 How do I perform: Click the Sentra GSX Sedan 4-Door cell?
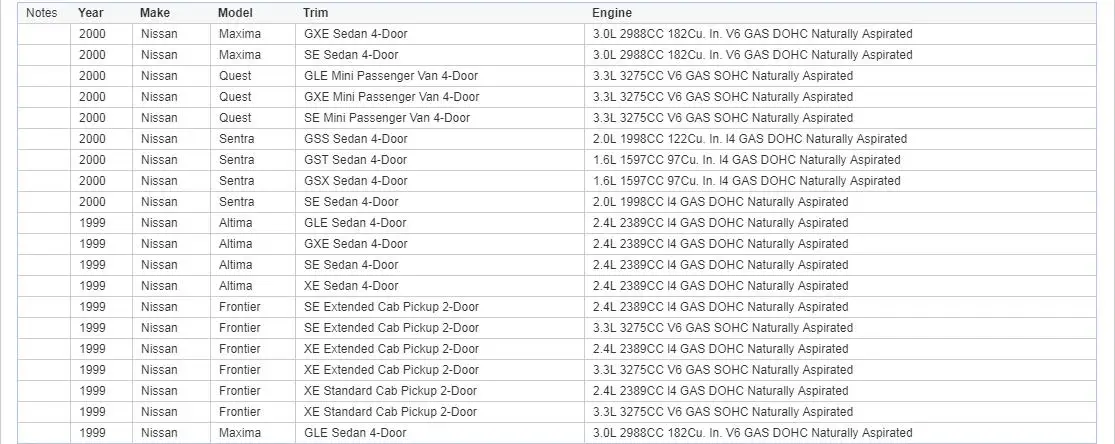tap(355, 181)
